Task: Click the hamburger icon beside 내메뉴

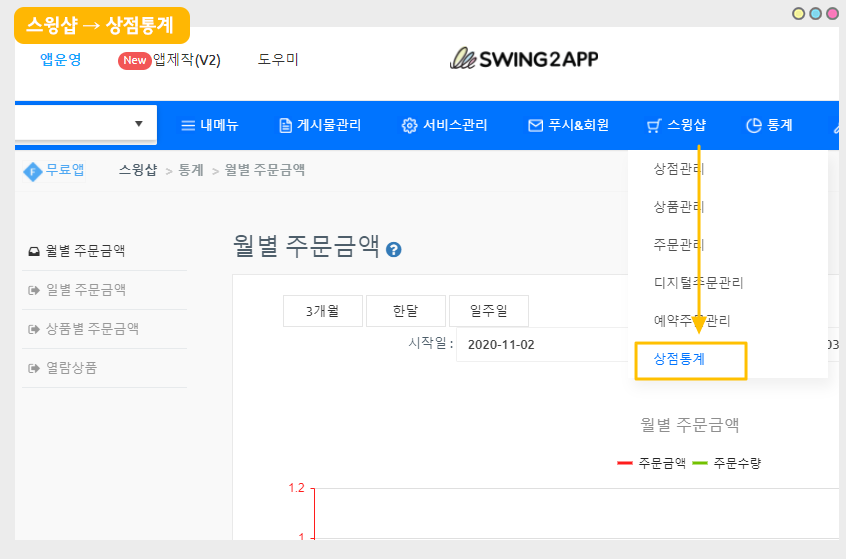Action: (x=187, y=126)
